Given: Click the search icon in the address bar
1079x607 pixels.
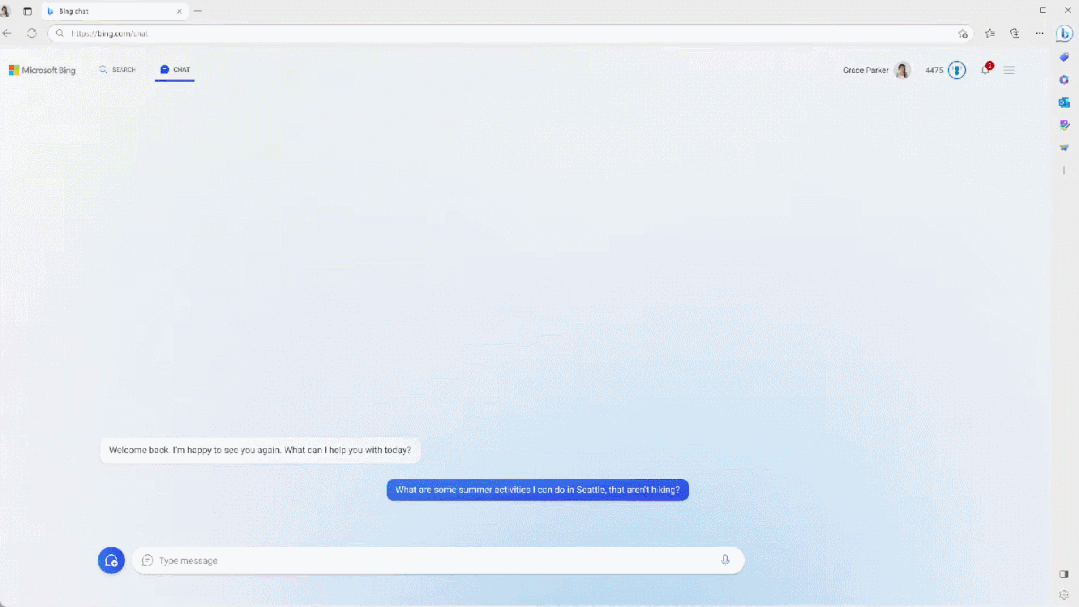Looking at the screenshot, I should tap(60, 33).
